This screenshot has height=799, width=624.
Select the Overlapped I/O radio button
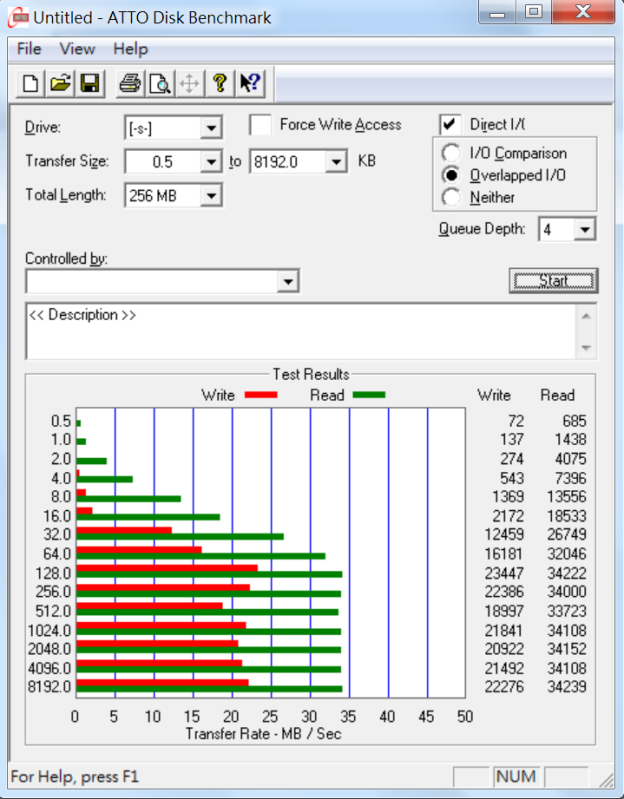(451, 175)
